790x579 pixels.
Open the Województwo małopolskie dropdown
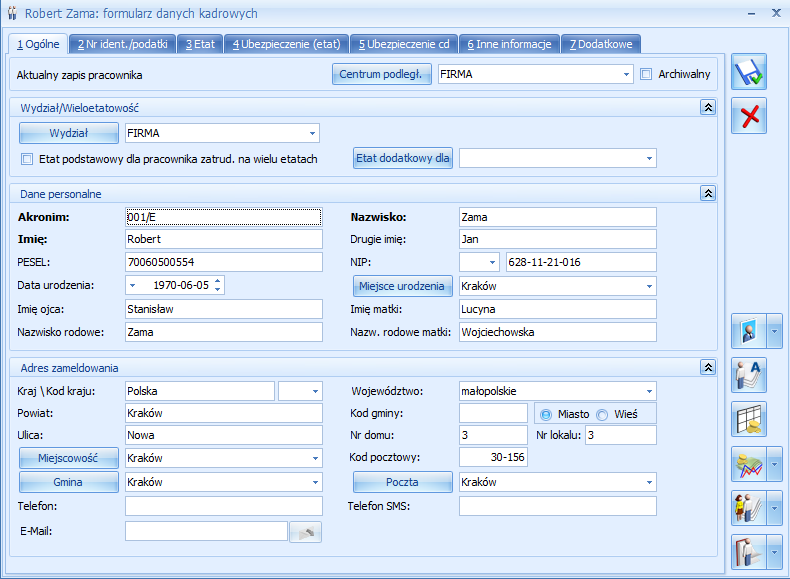pyautogui.click(x=649, y=391)
